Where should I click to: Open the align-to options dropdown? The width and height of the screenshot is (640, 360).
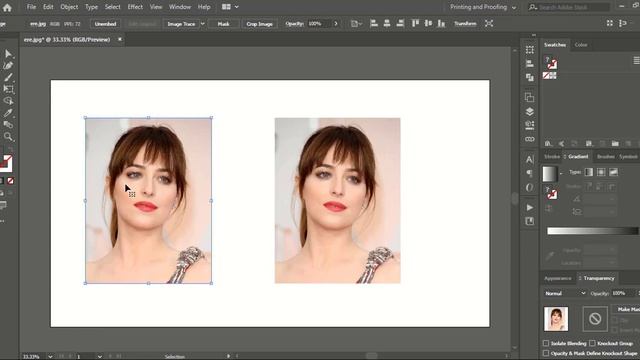coord(356,24)
